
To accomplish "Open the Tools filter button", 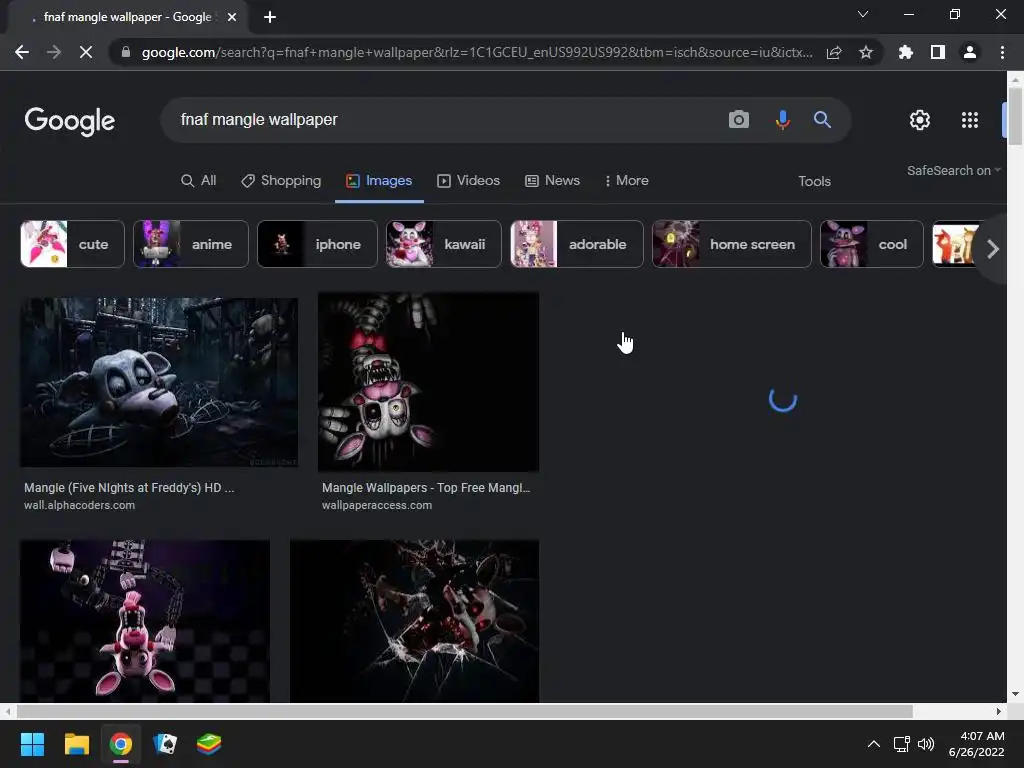I will [814, 182].
